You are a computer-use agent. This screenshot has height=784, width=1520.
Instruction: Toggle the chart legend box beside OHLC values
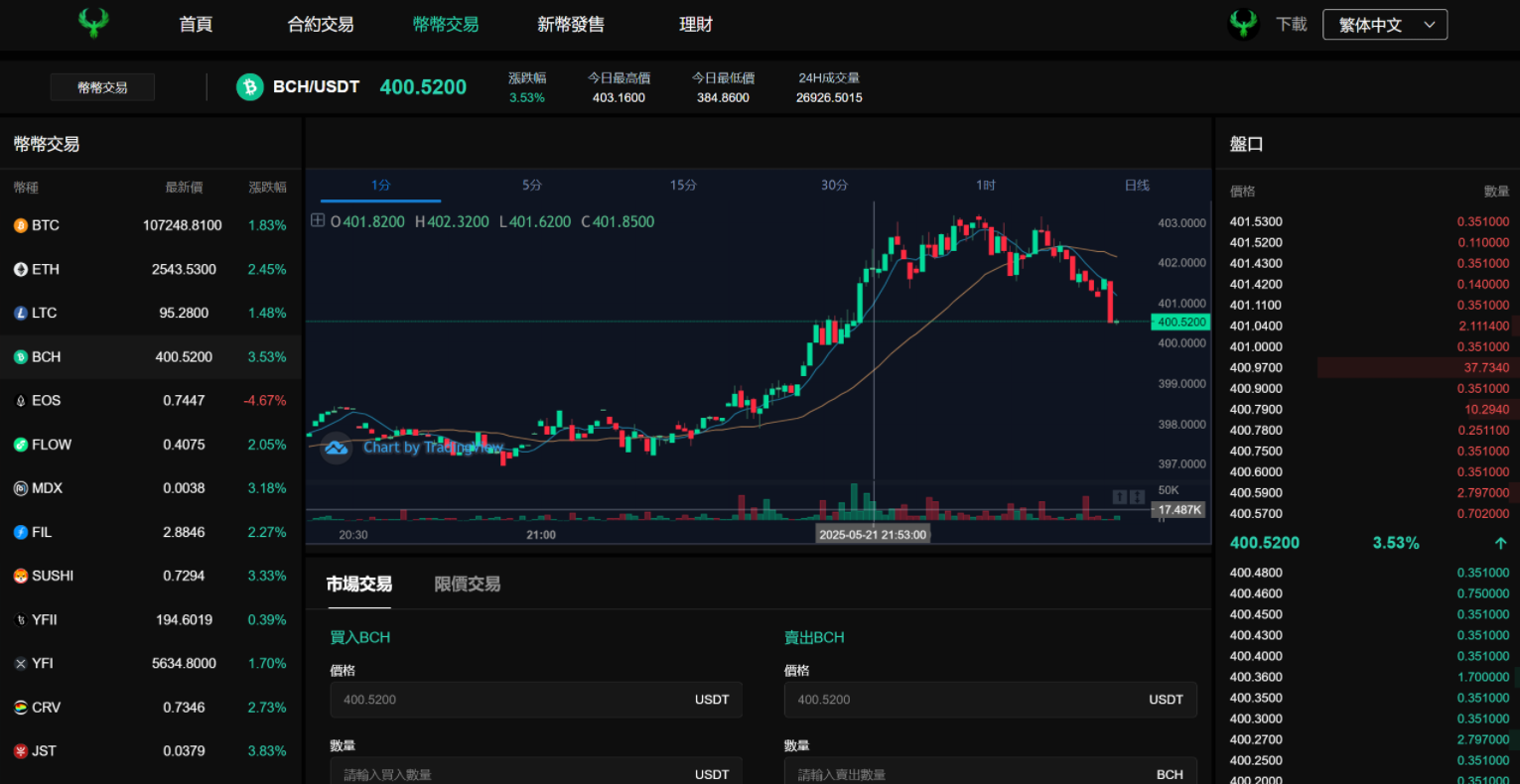click(318, 220)
